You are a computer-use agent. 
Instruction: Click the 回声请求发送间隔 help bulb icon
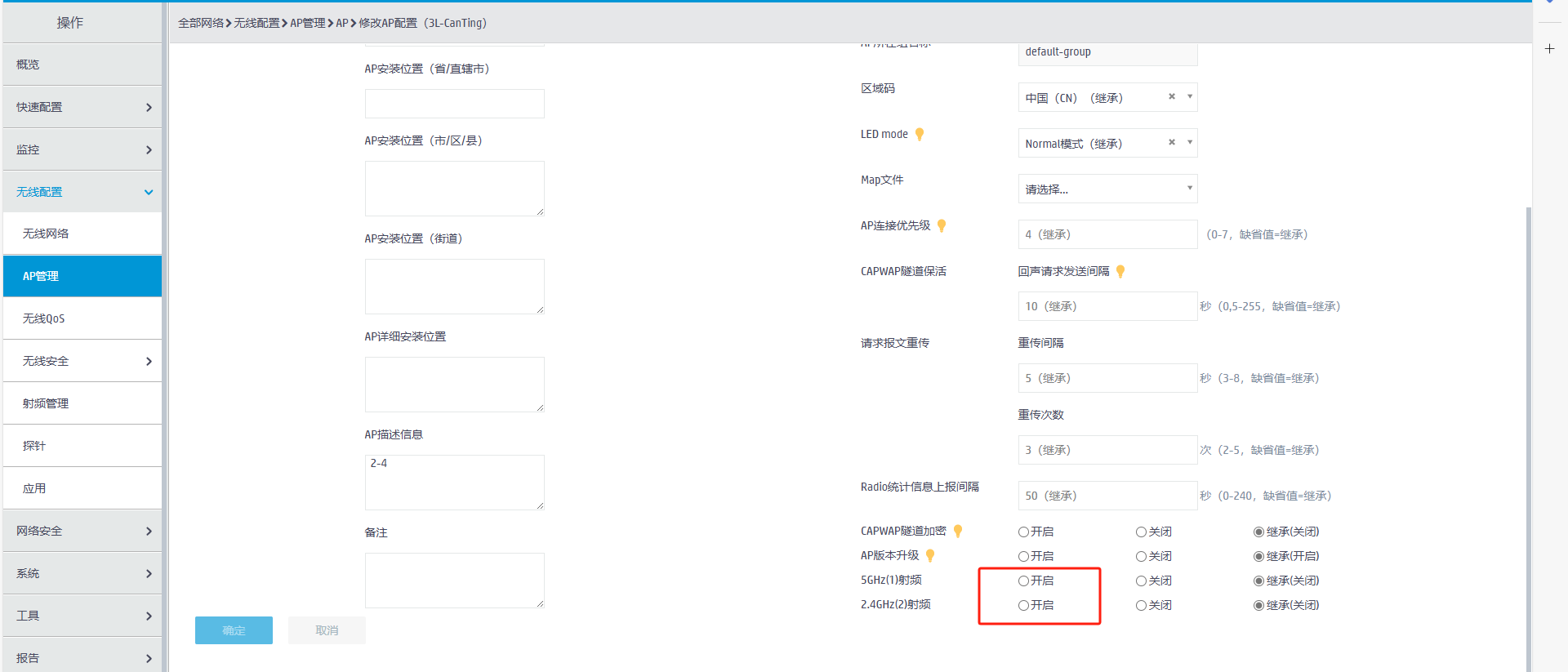coord(1120,272)
